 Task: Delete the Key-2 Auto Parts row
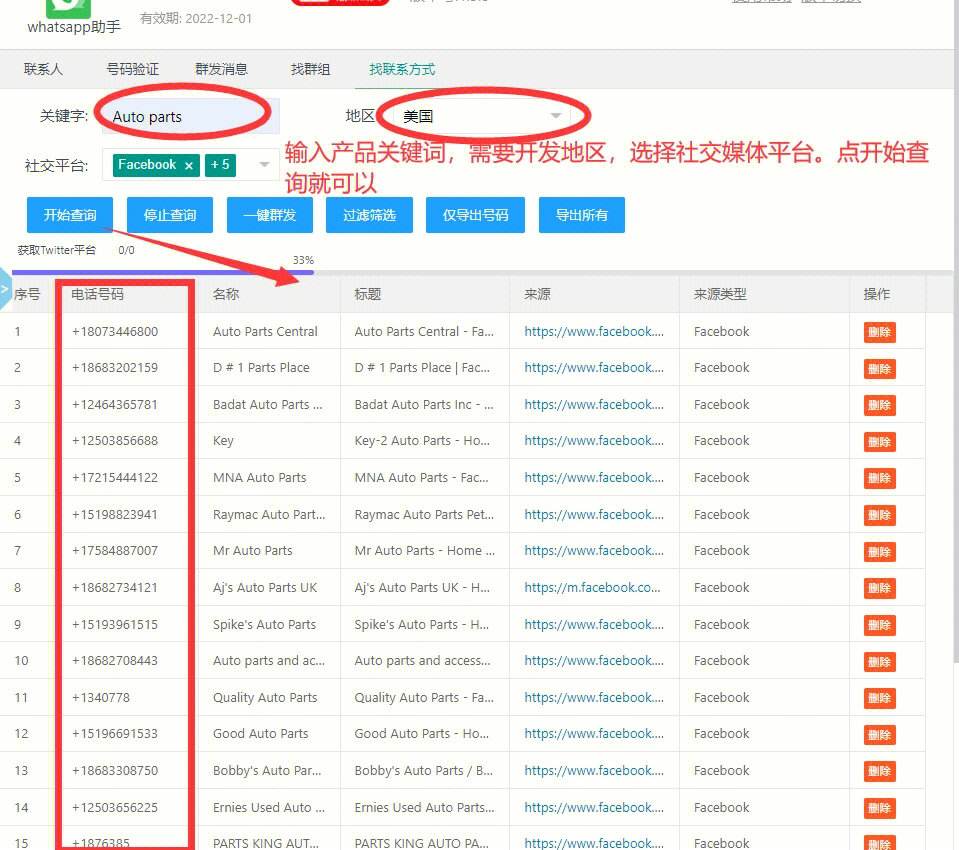tap(879, 442)
